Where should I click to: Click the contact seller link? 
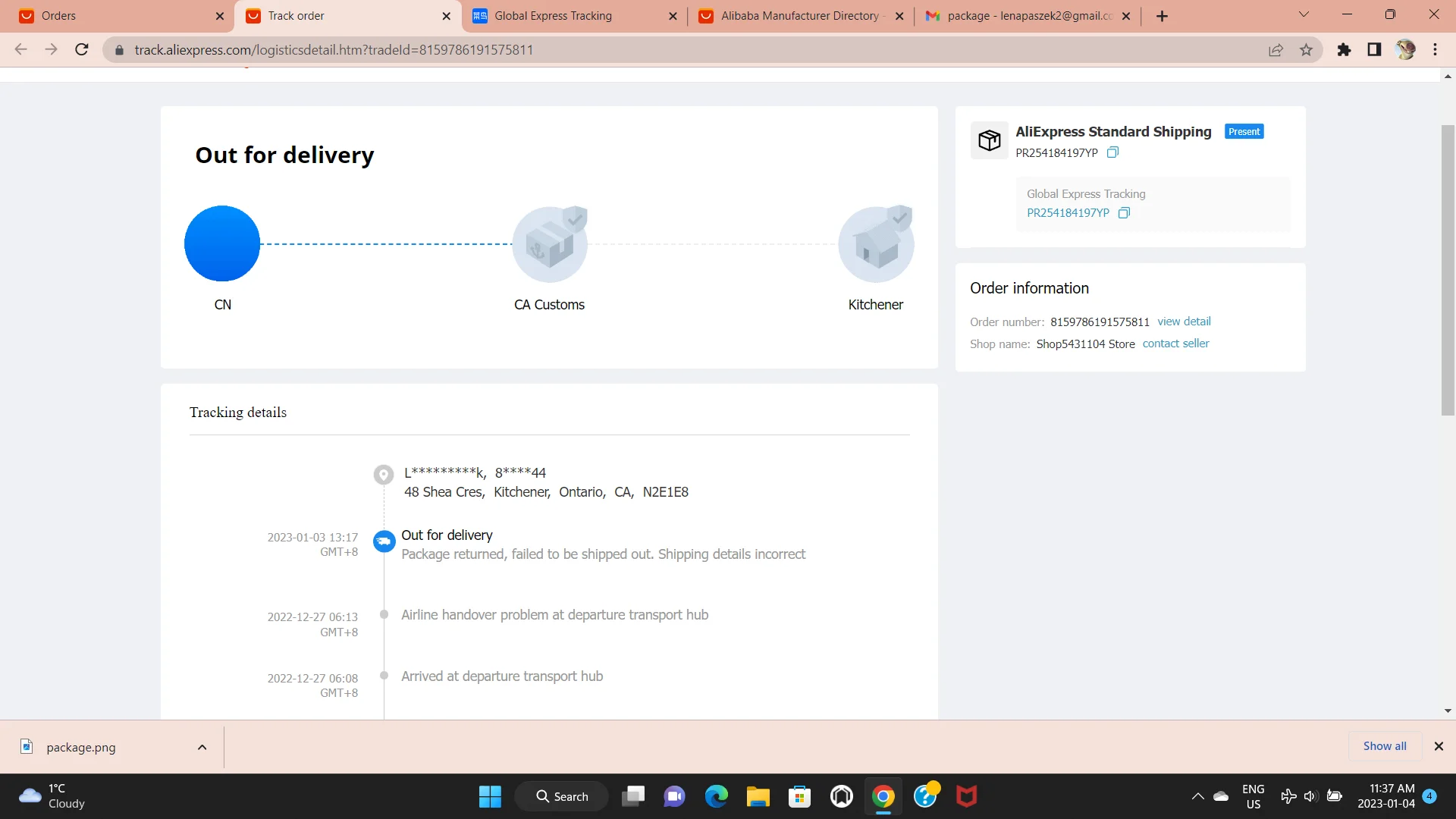click(1175, 344)
